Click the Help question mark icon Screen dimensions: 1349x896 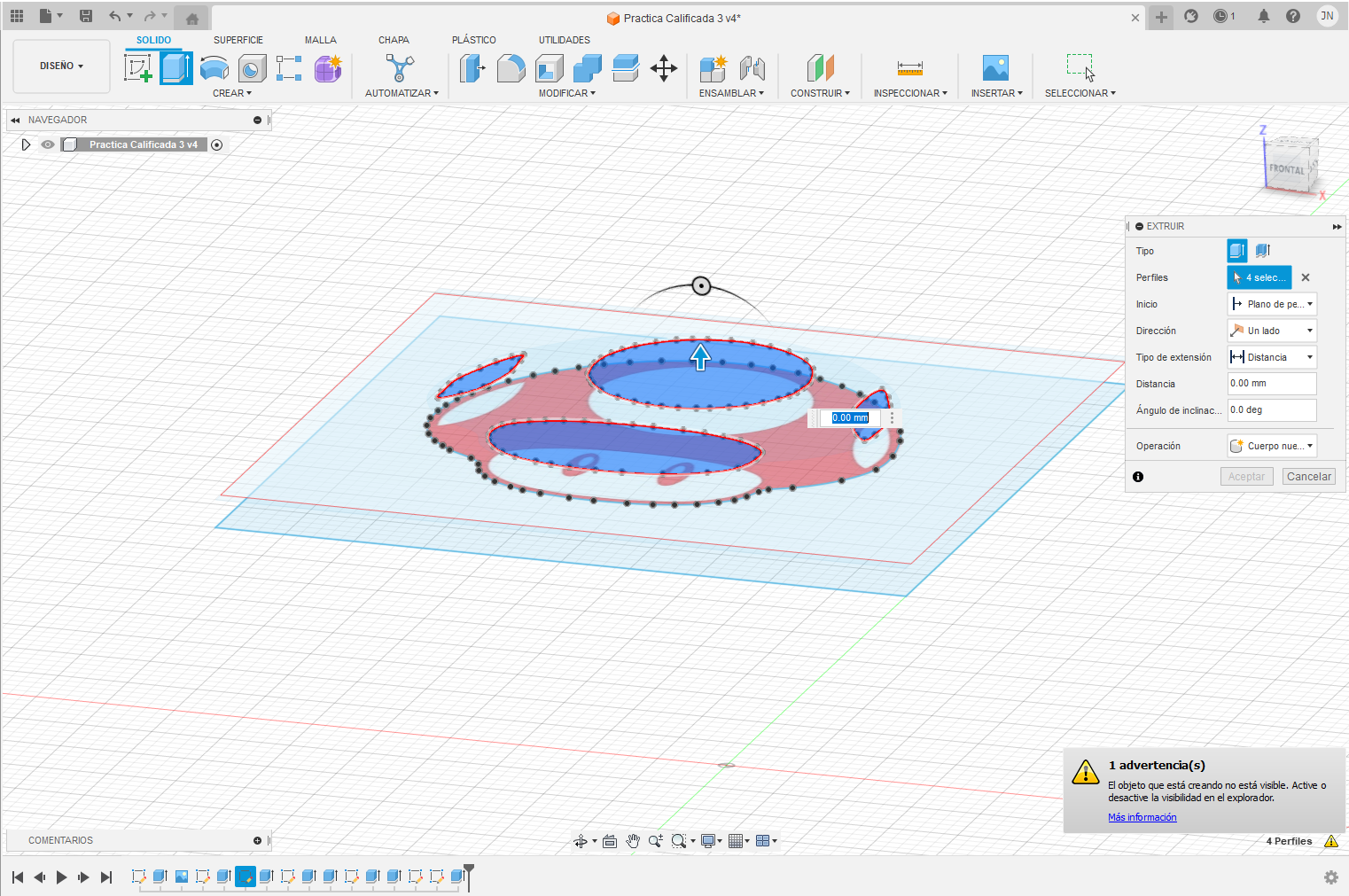(x=1293, y=16)
